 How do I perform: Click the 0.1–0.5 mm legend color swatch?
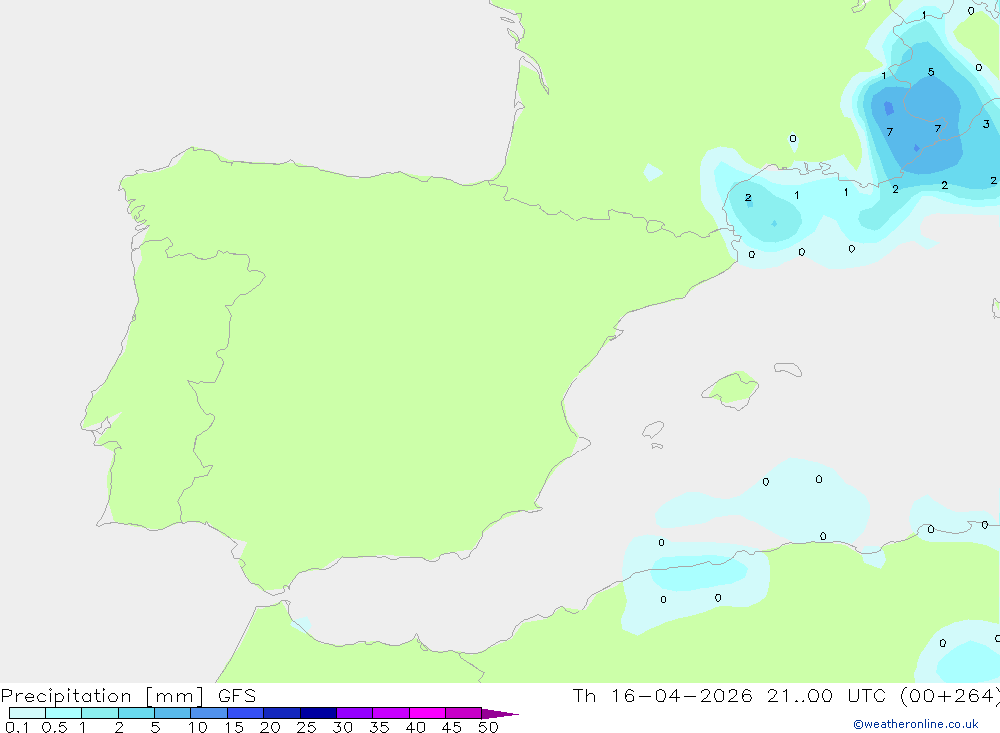click(x=27, y=713)
